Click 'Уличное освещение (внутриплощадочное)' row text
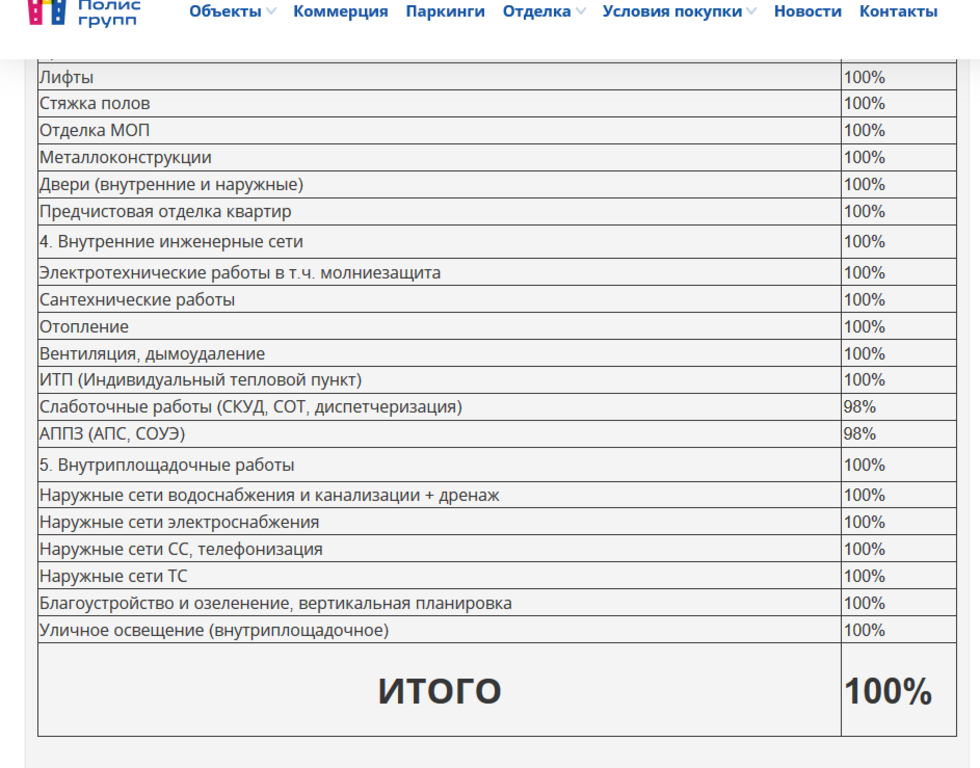980x768 pixels. (x=214, y=630)
